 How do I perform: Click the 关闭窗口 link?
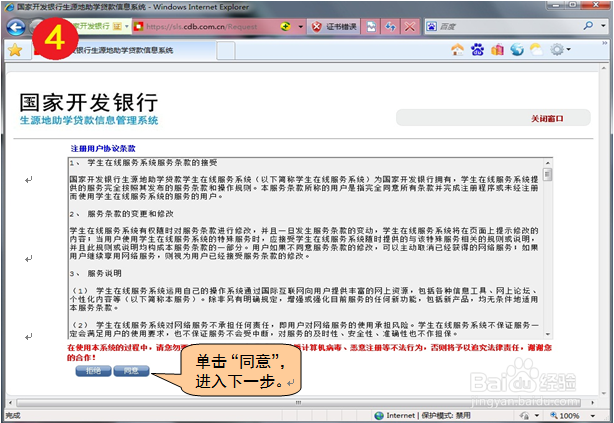click(x=547, y=118)
